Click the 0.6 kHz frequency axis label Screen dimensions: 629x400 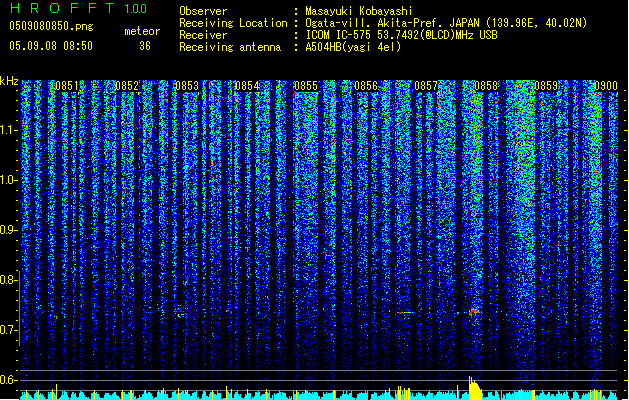tap(8, 380)
